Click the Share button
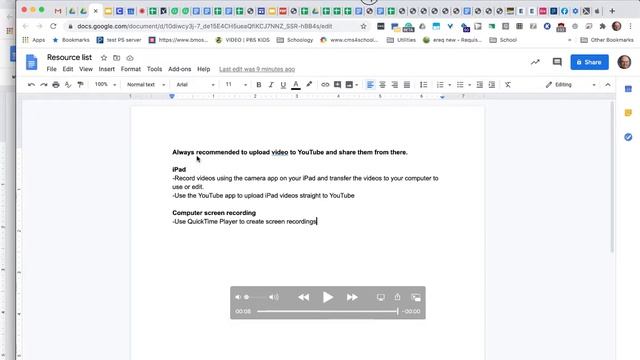This screenshot has width=640, height=360. 589,62
